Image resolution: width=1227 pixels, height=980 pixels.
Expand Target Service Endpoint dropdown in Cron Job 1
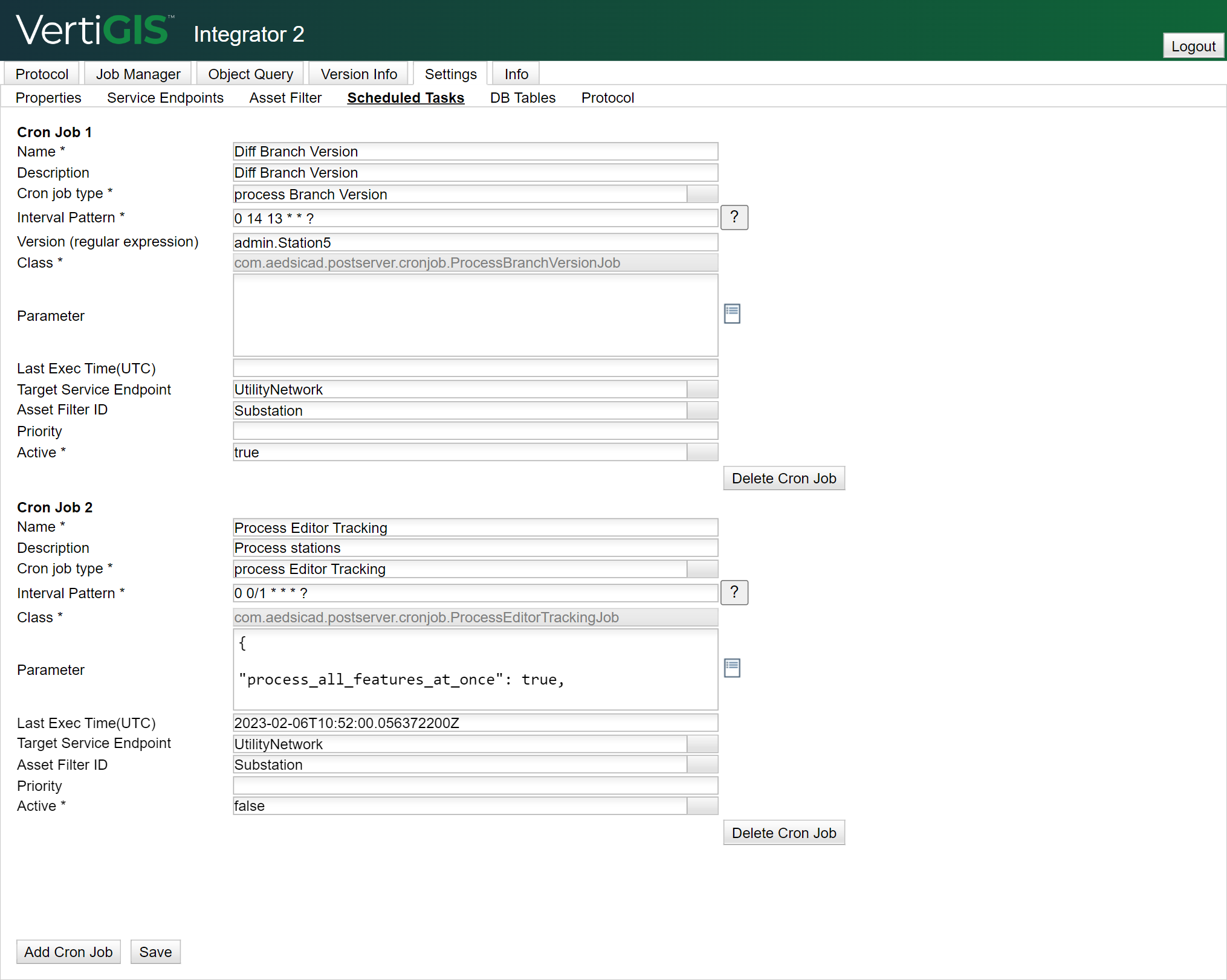(x=702, y=389)
